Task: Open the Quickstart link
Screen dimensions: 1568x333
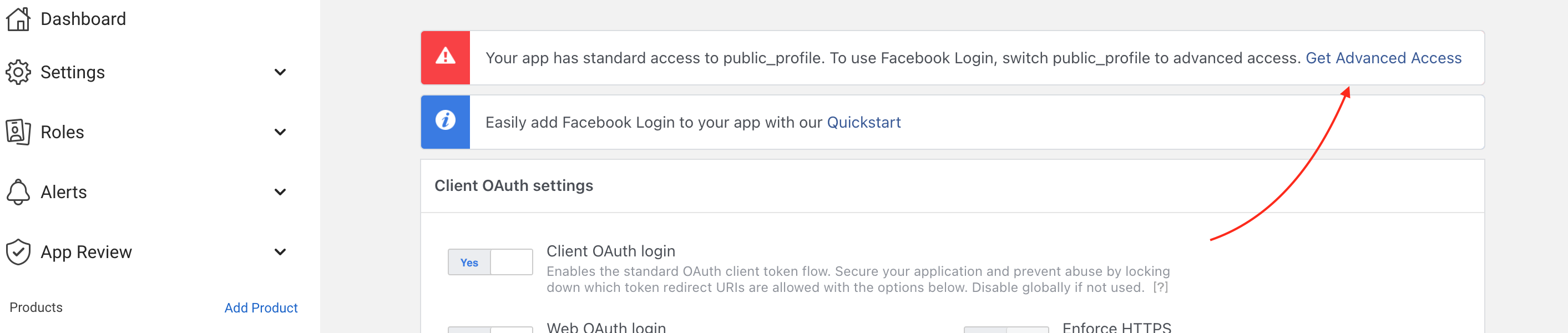Action: [863, 122]
